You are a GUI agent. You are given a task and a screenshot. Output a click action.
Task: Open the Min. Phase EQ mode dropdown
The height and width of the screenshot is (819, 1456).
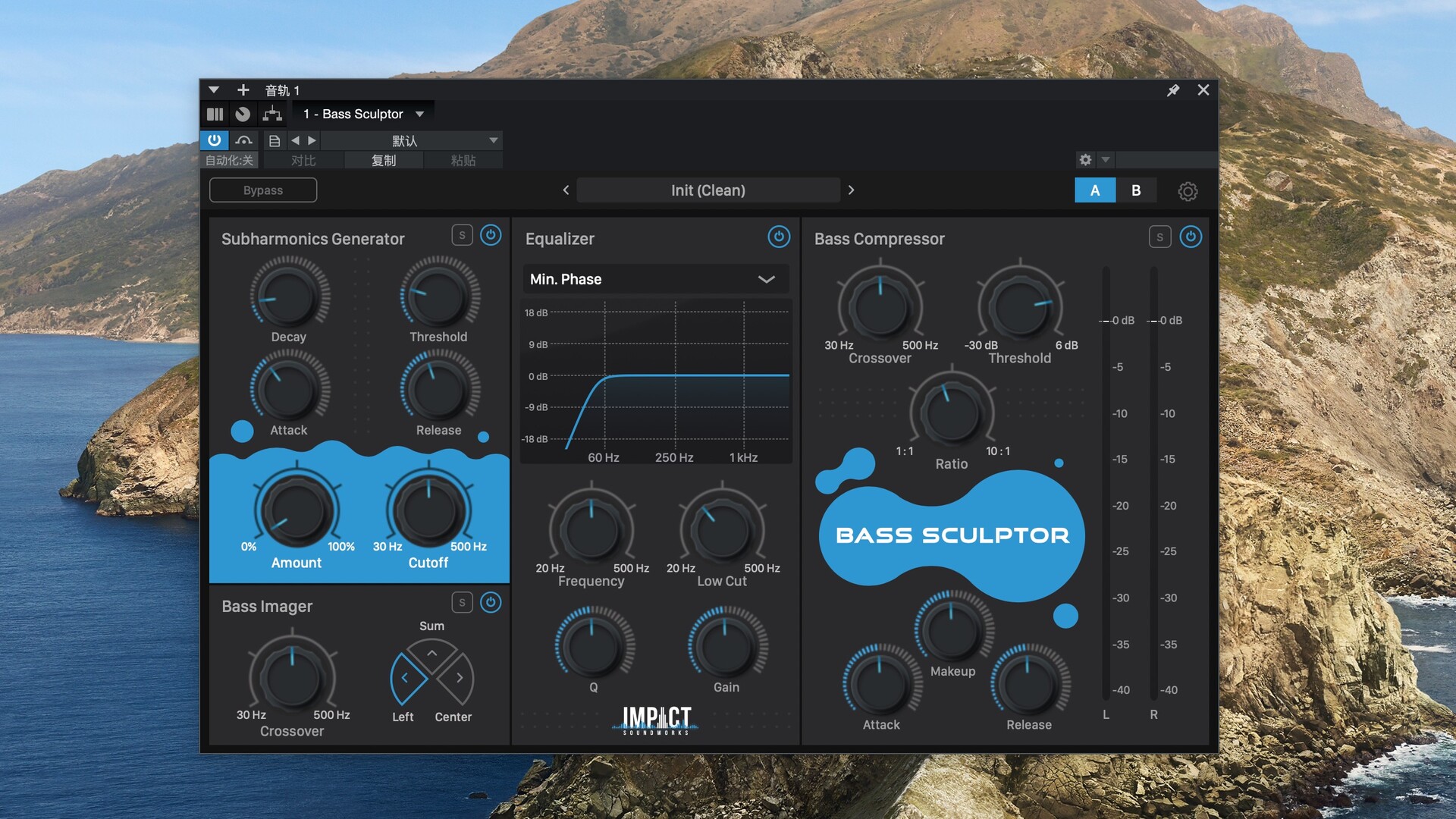point(656,279)
